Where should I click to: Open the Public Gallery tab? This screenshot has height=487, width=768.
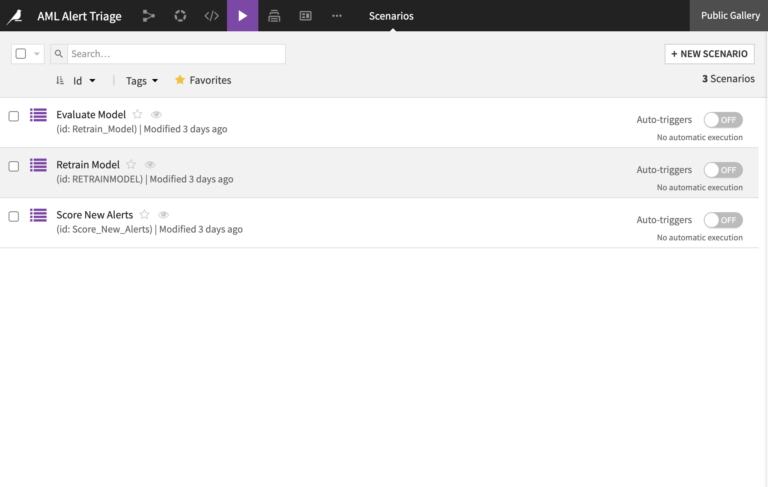click(x=730, y=16)
